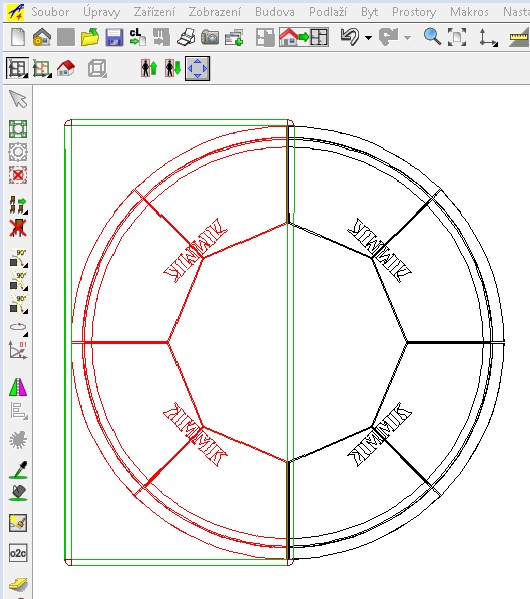Viewport: 530px width, 599px height.
Task: Click the printer icon
Action: pos(186,37)
